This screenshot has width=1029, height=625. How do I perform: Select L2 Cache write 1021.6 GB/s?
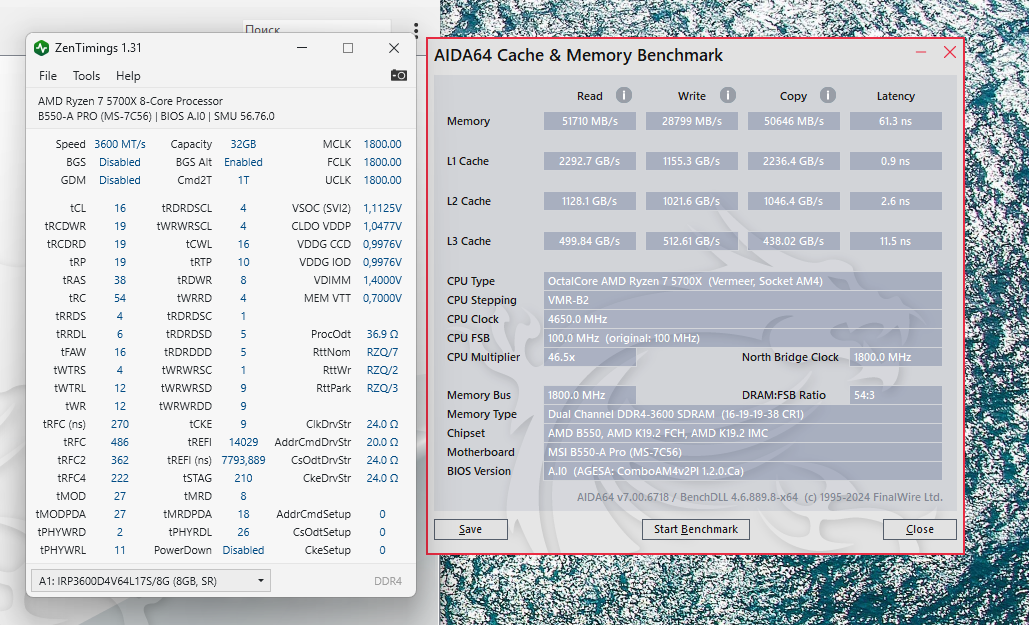[x=692, y=202]
